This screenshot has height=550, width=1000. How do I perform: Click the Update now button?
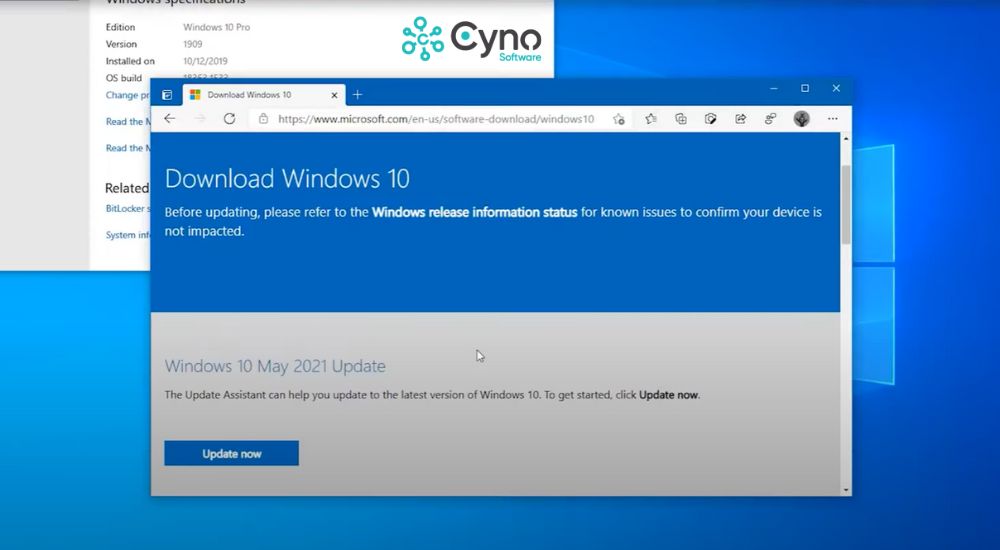coord(232,453)
